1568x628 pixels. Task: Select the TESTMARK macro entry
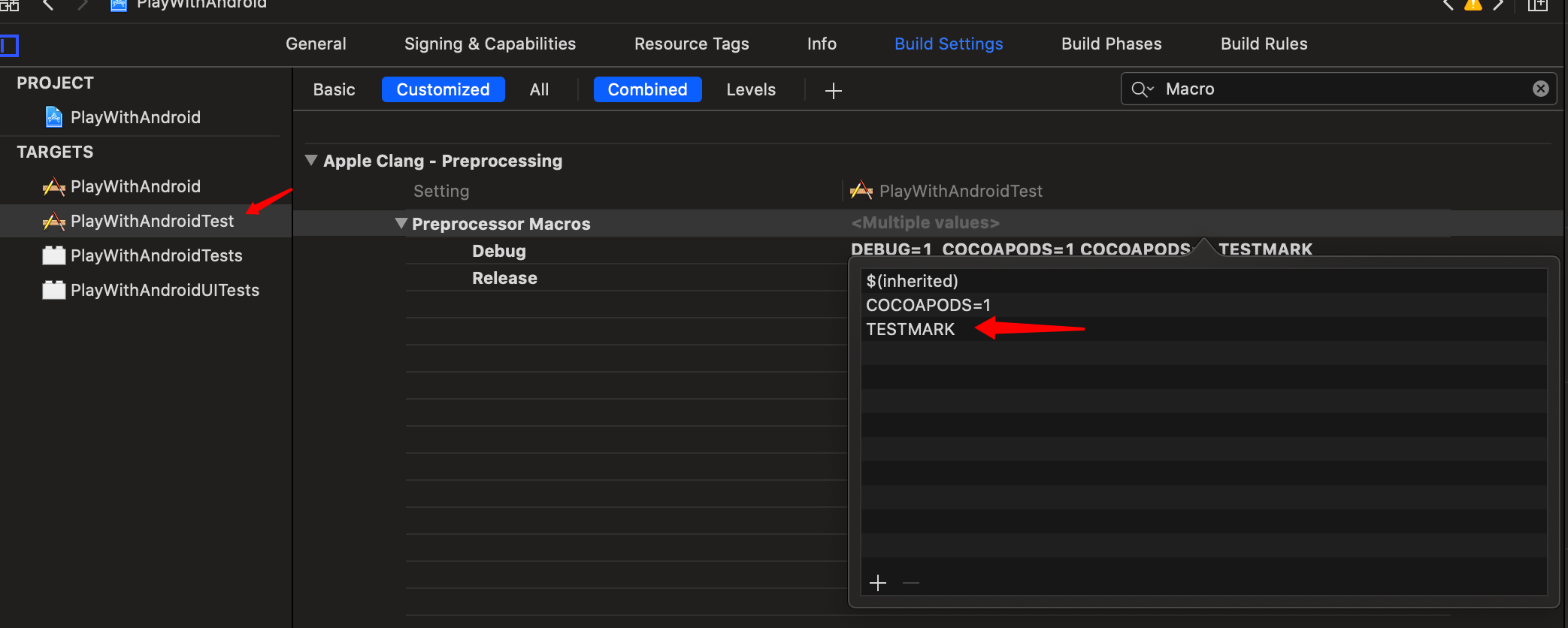click(x=1203, y=329)
